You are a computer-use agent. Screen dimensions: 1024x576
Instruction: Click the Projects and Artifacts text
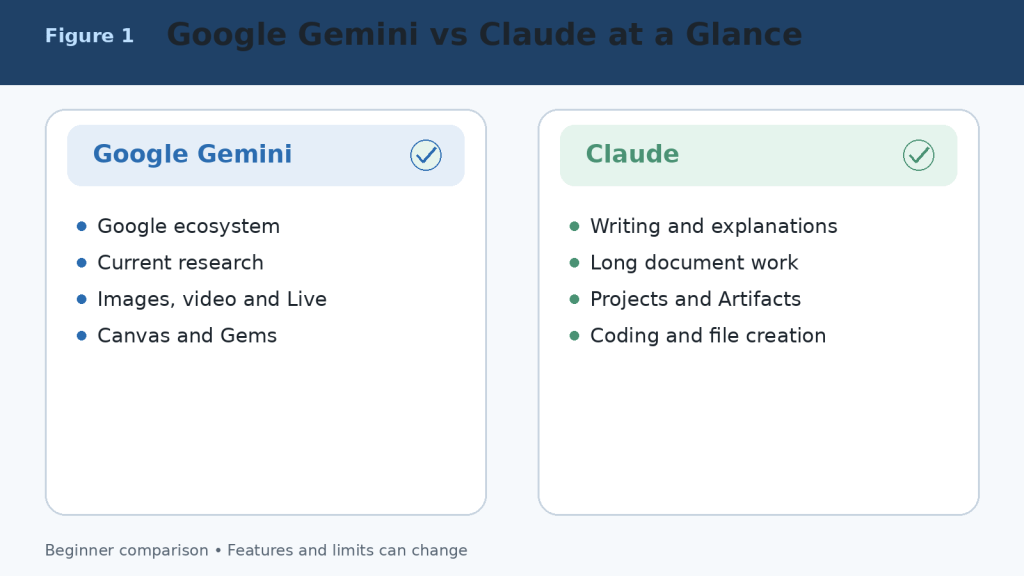click(696, 299)
